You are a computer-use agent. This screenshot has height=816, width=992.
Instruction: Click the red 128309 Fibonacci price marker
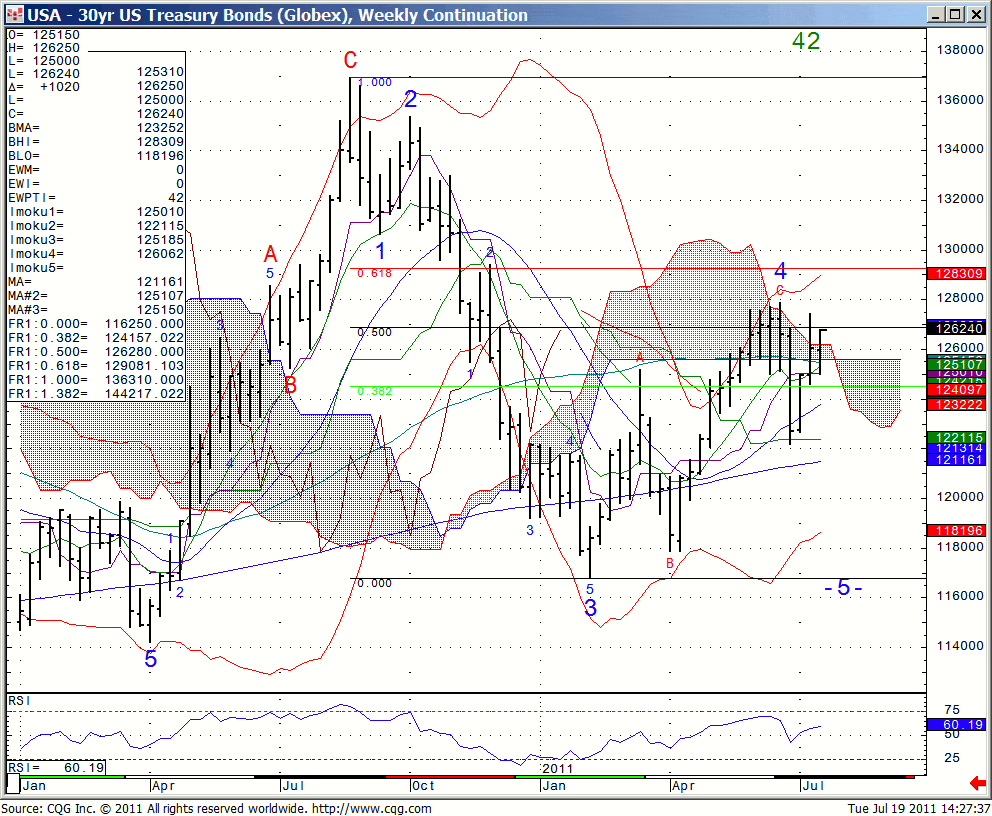(x=957, y=272)
